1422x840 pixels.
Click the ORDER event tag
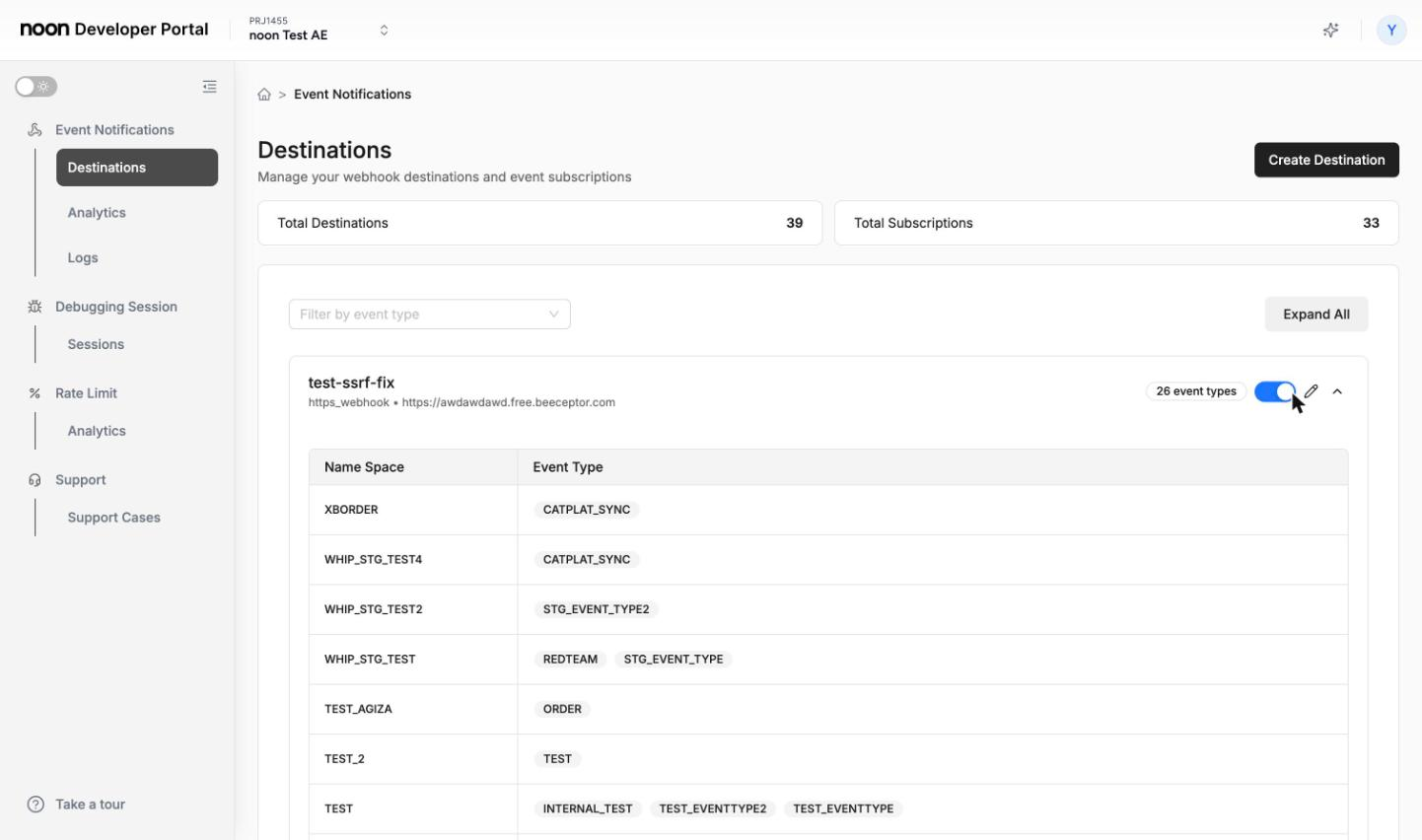pyautogui.click(x=562, y=709)
